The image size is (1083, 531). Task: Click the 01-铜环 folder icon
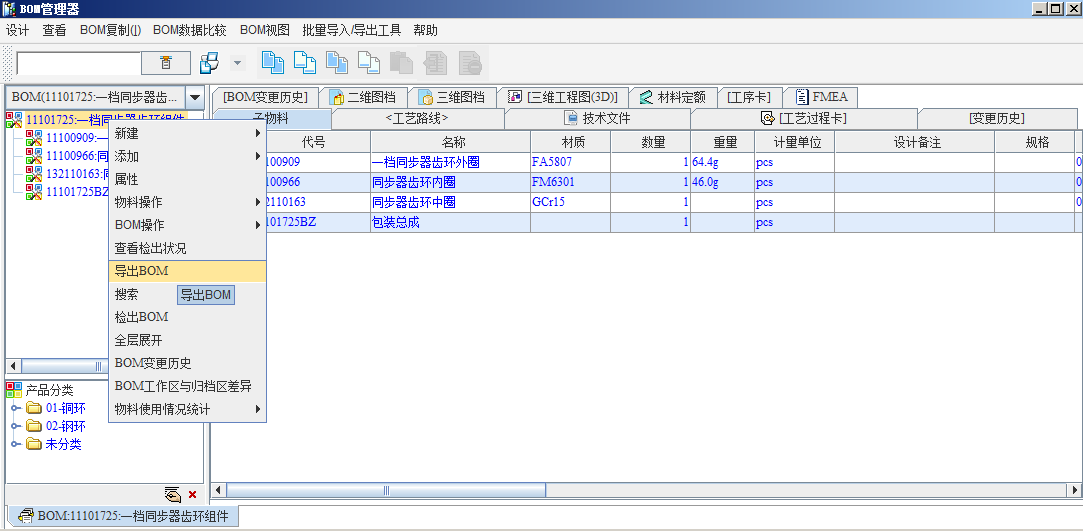tap(33, 408)
